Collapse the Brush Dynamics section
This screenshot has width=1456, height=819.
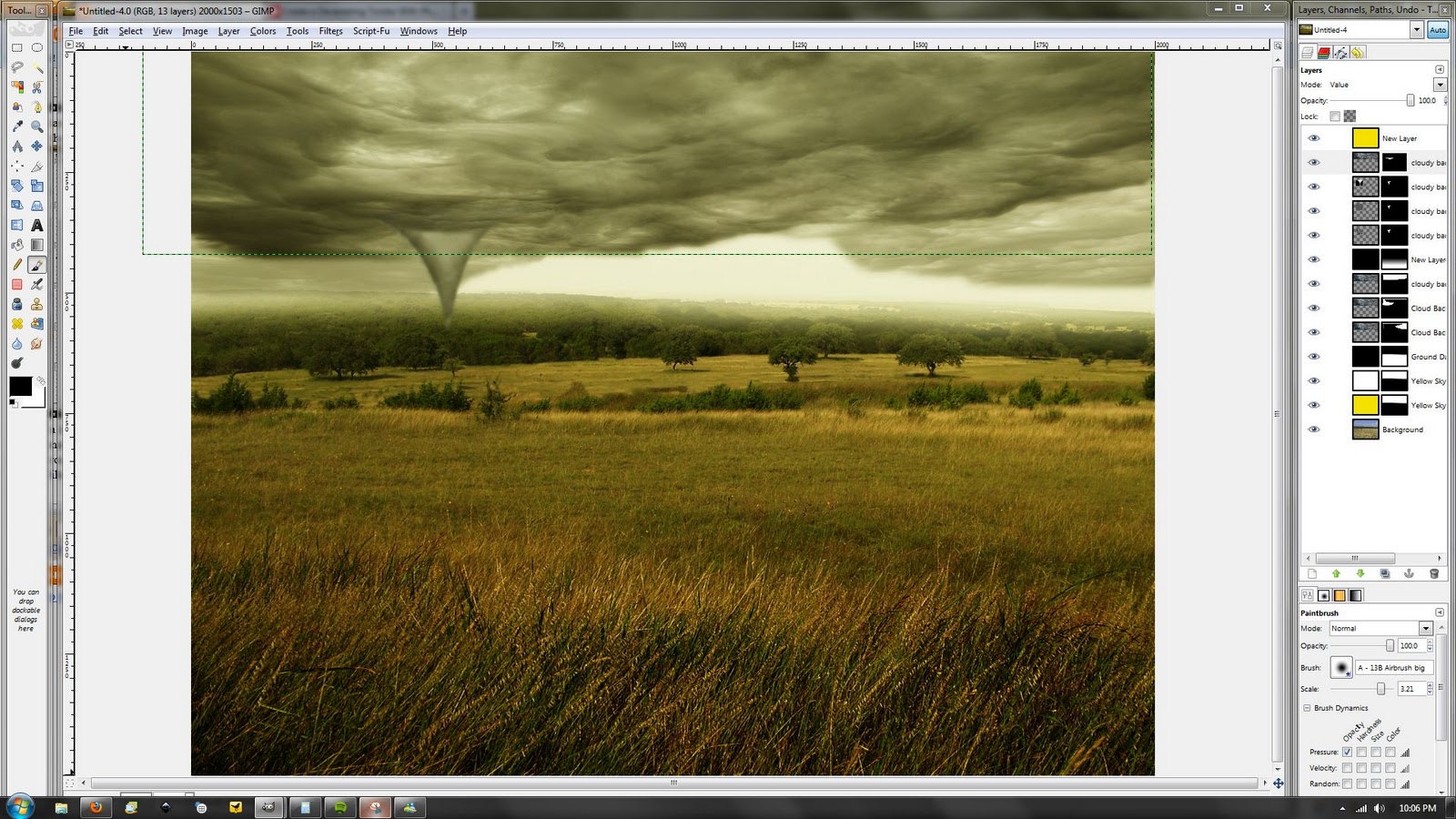tap(1306, 708)
